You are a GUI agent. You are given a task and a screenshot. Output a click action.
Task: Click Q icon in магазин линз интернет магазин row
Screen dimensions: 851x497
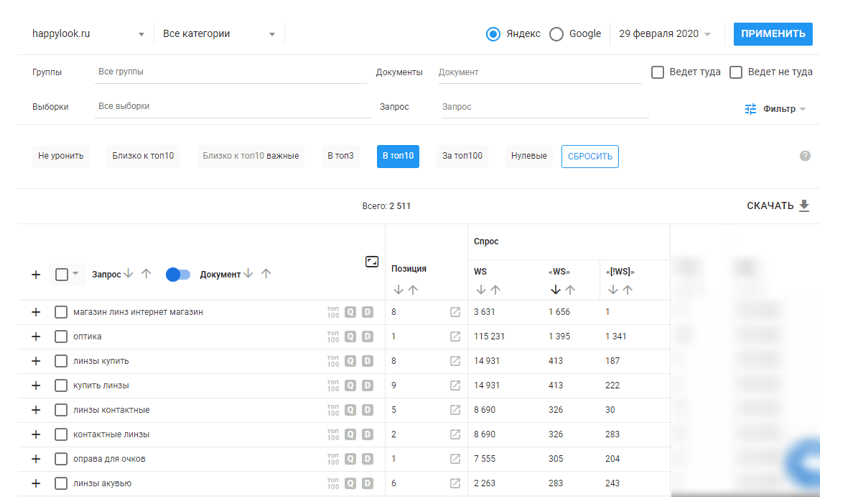tap(351, 312)
